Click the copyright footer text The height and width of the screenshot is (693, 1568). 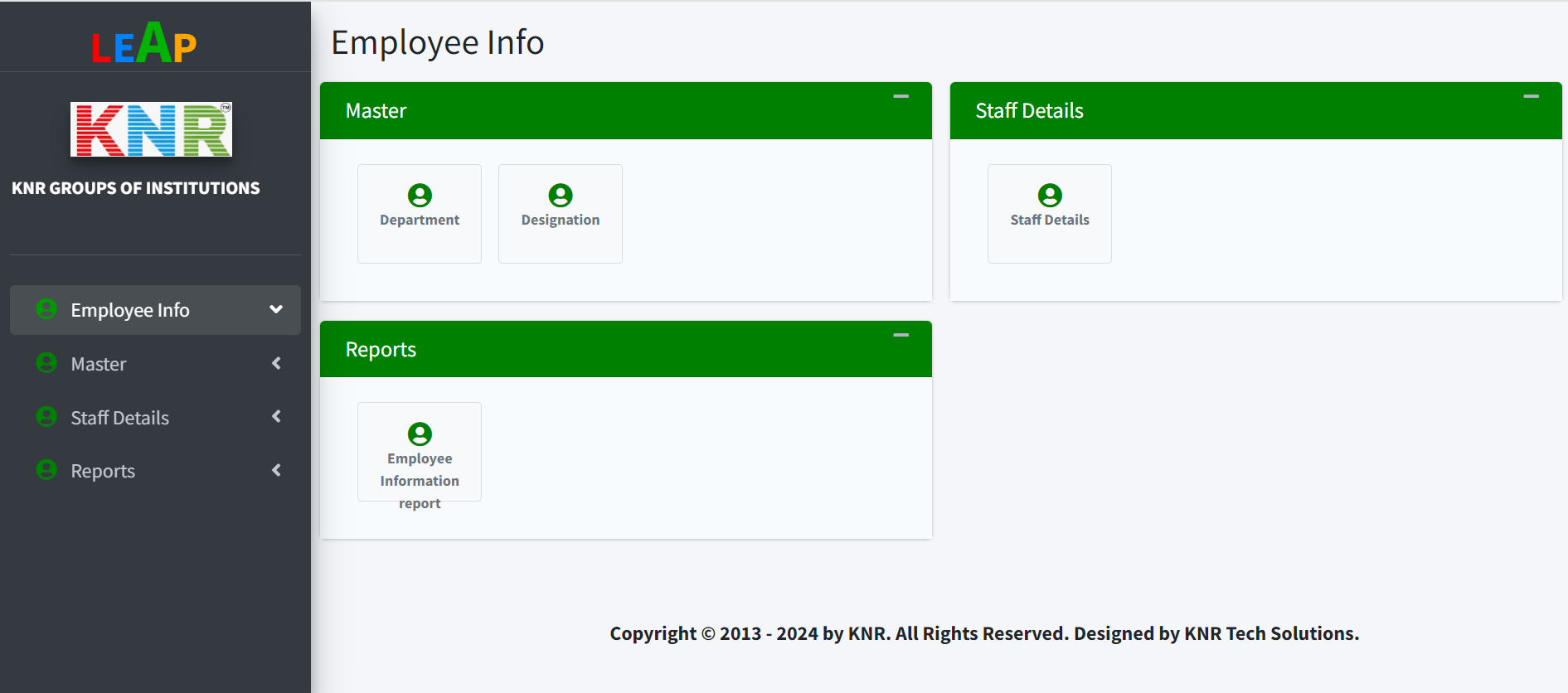tap(984, 633)
